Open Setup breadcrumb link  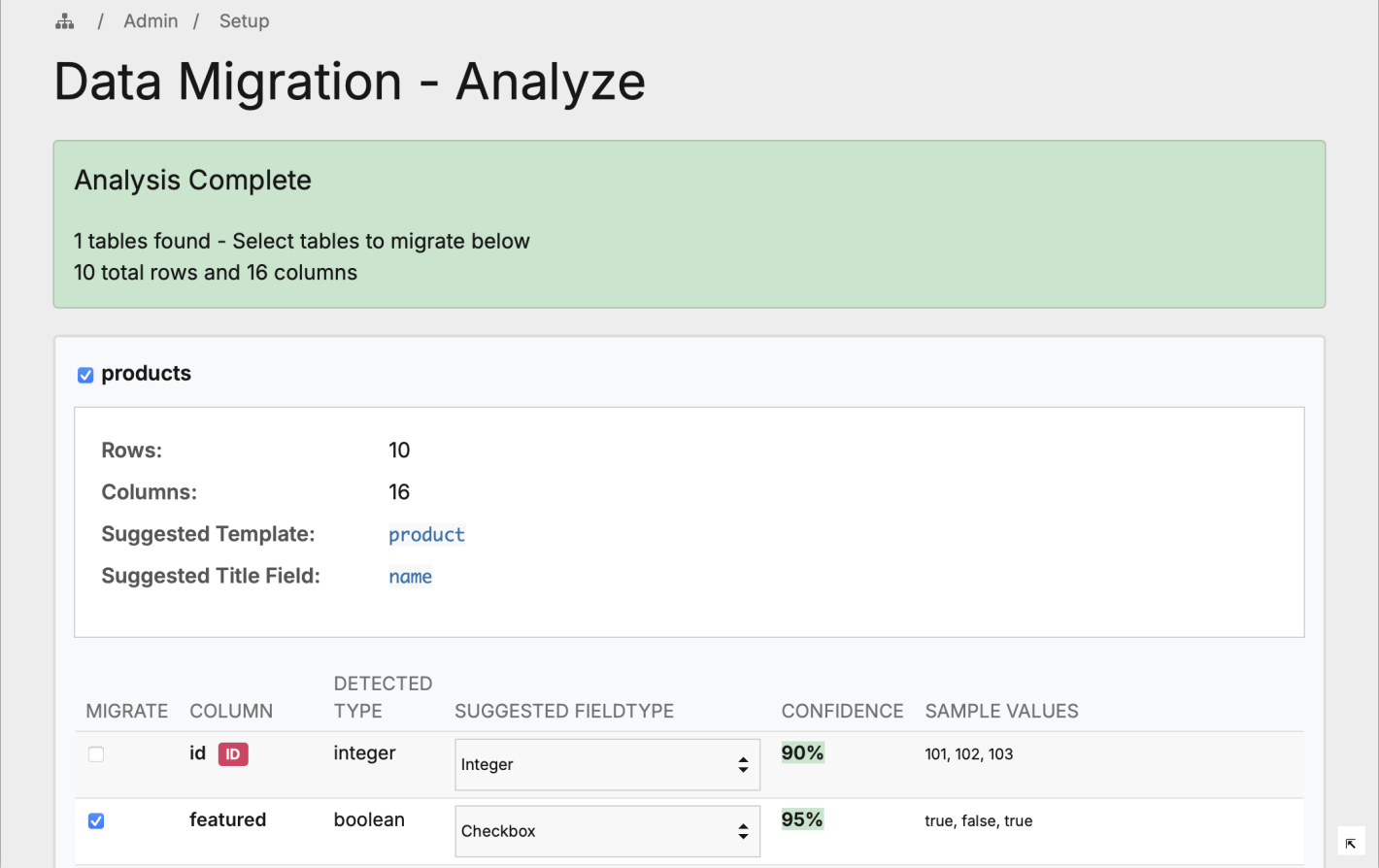(244, 21)
